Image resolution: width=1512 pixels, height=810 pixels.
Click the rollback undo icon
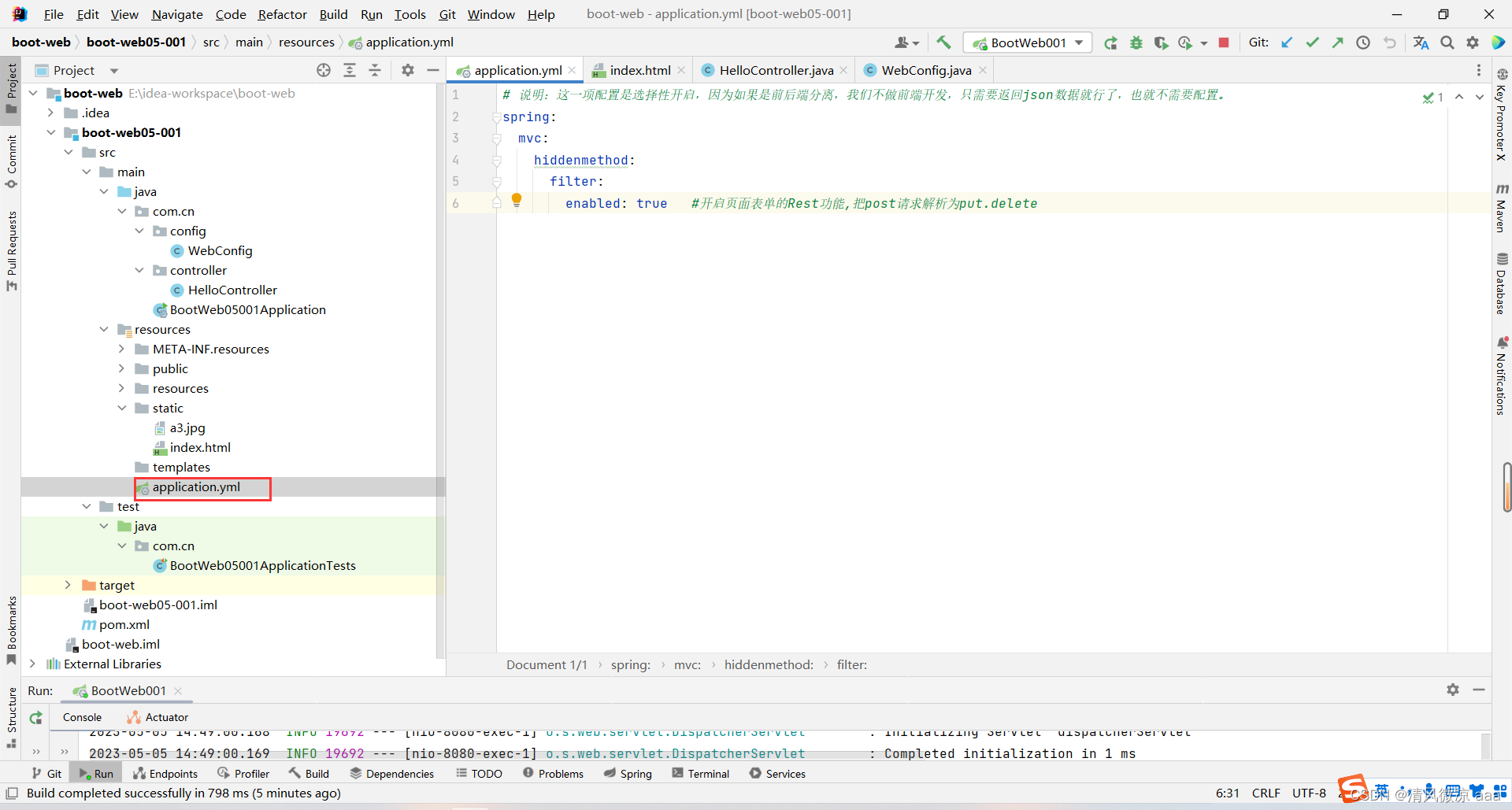point(1389,43)
